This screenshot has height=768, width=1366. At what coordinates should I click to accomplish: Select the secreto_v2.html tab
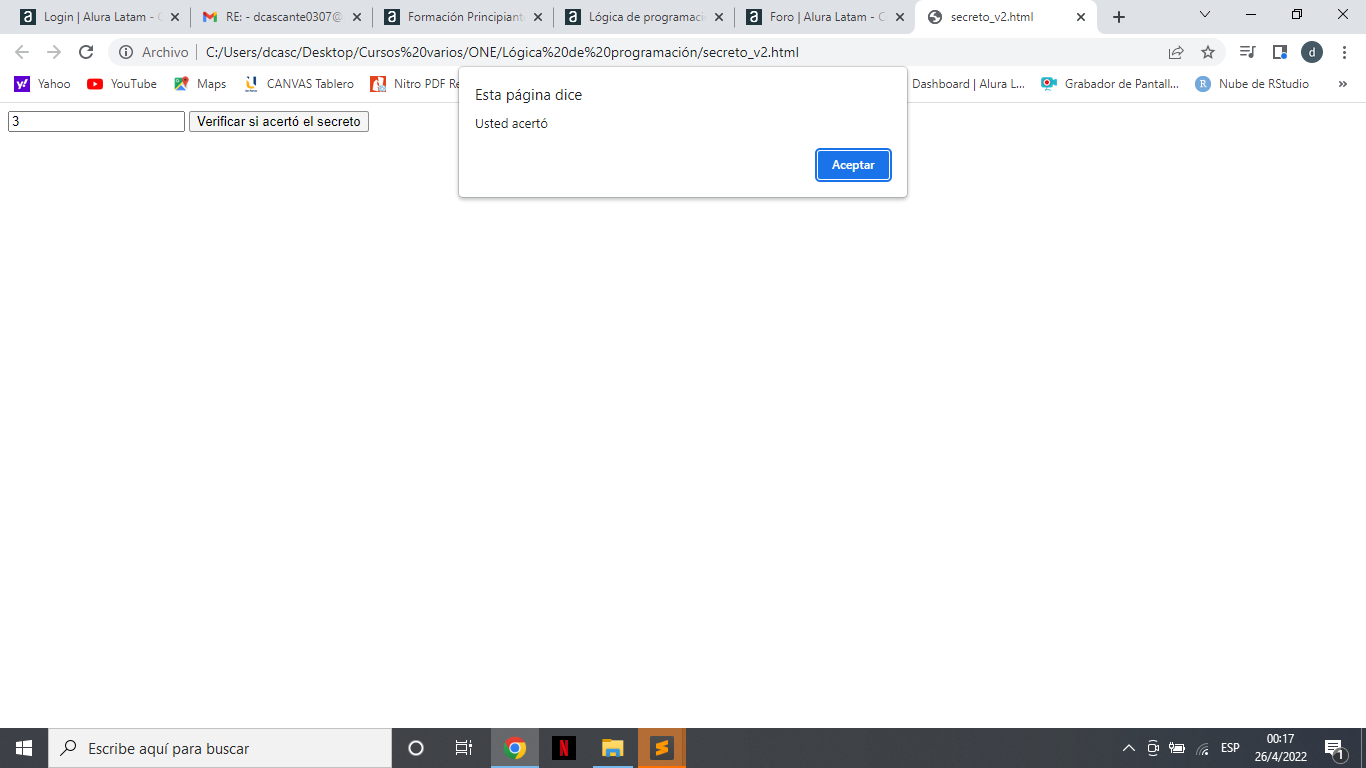pyautogui.click(x=1005, y=17)
